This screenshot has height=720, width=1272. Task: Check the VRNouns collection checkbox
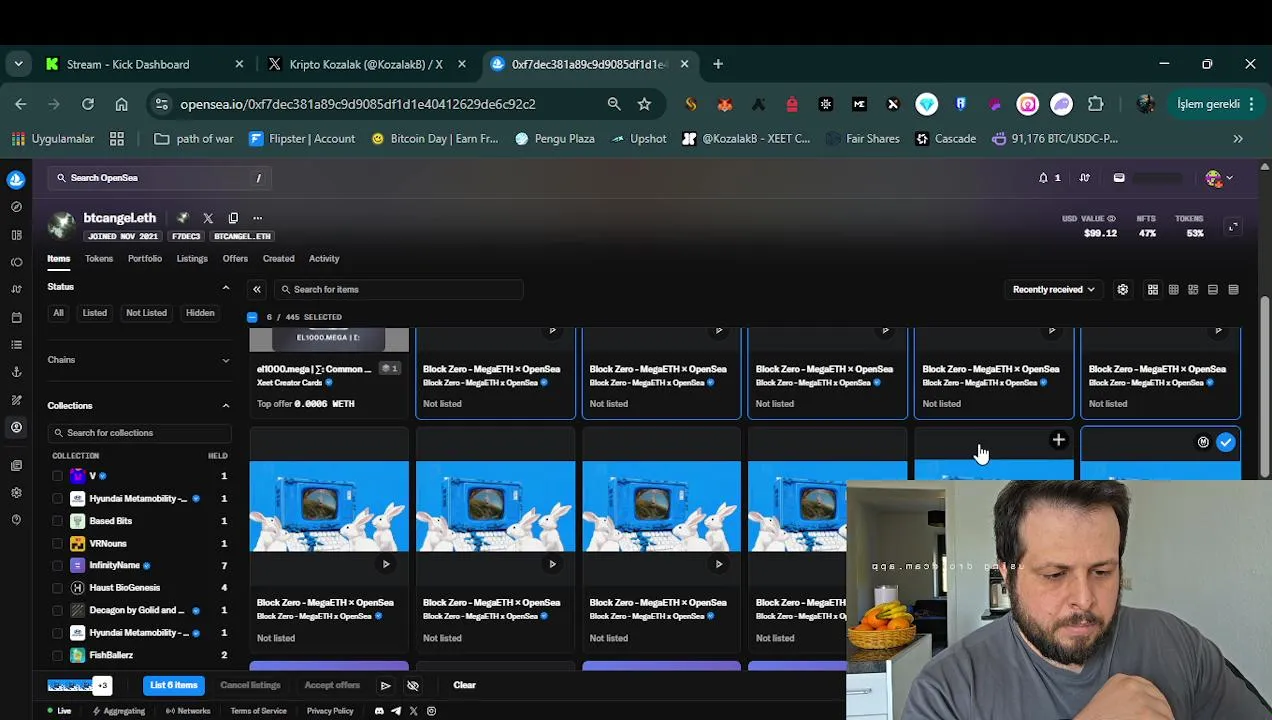(x=57, y=543)
